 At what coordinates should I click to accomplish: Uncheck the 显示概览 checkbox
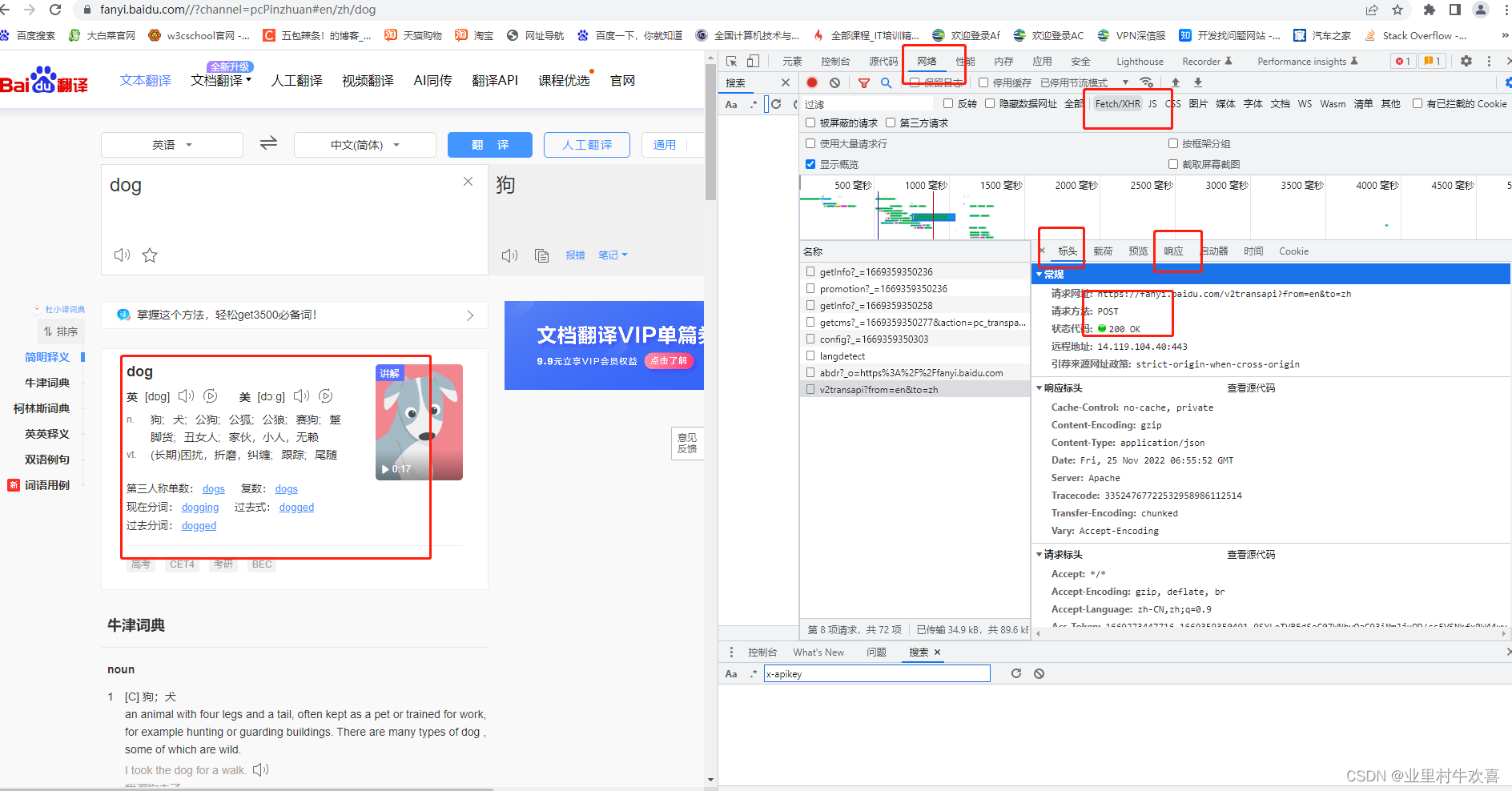(x=810, y=164)
